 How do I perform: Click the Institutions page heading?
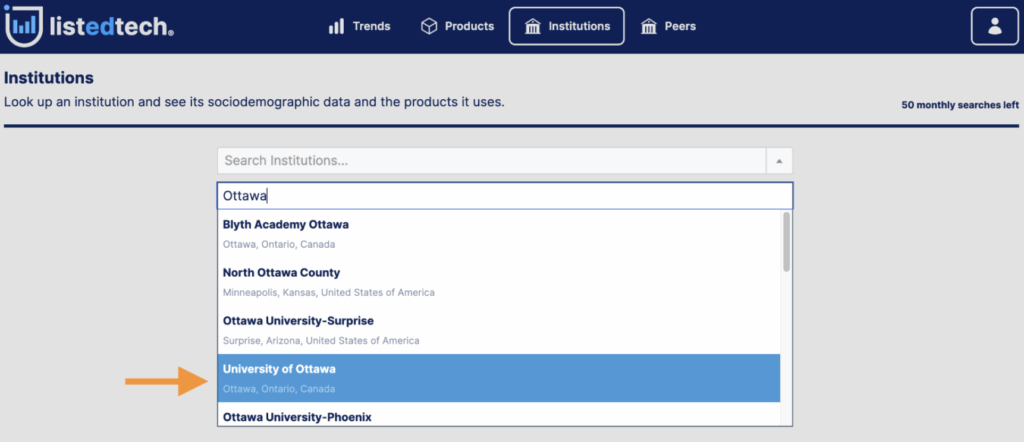(49, 78)
